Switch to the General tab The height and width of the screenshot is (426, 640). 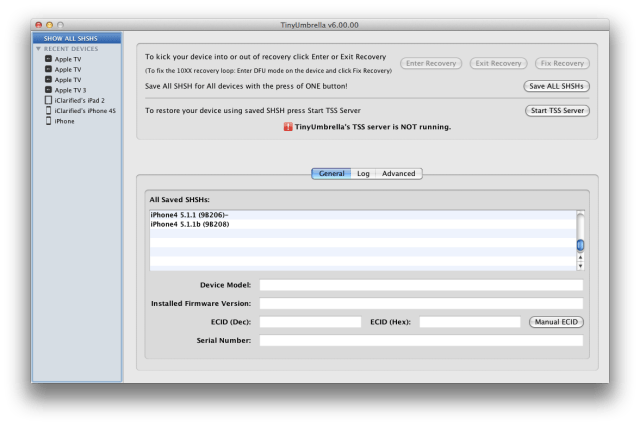click(x=331, y=173)
